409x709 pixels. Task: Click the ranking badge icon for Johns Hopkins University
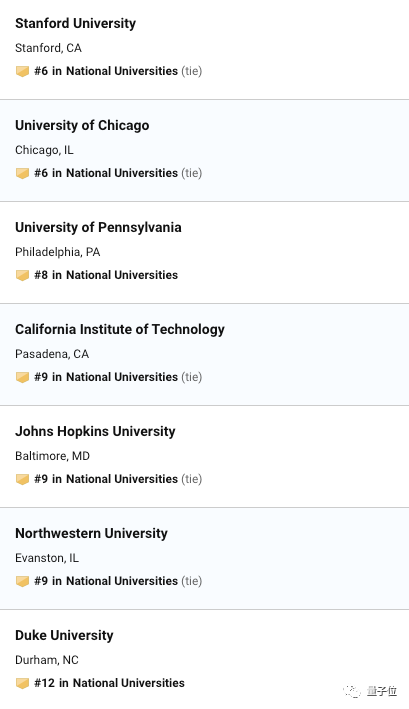(22, 479)
